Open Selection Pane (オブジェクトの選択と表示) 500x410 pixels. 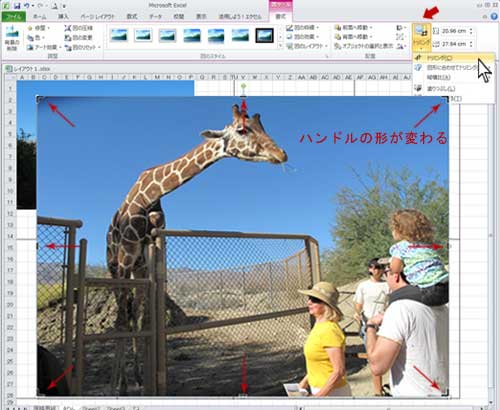click(364, 46)
